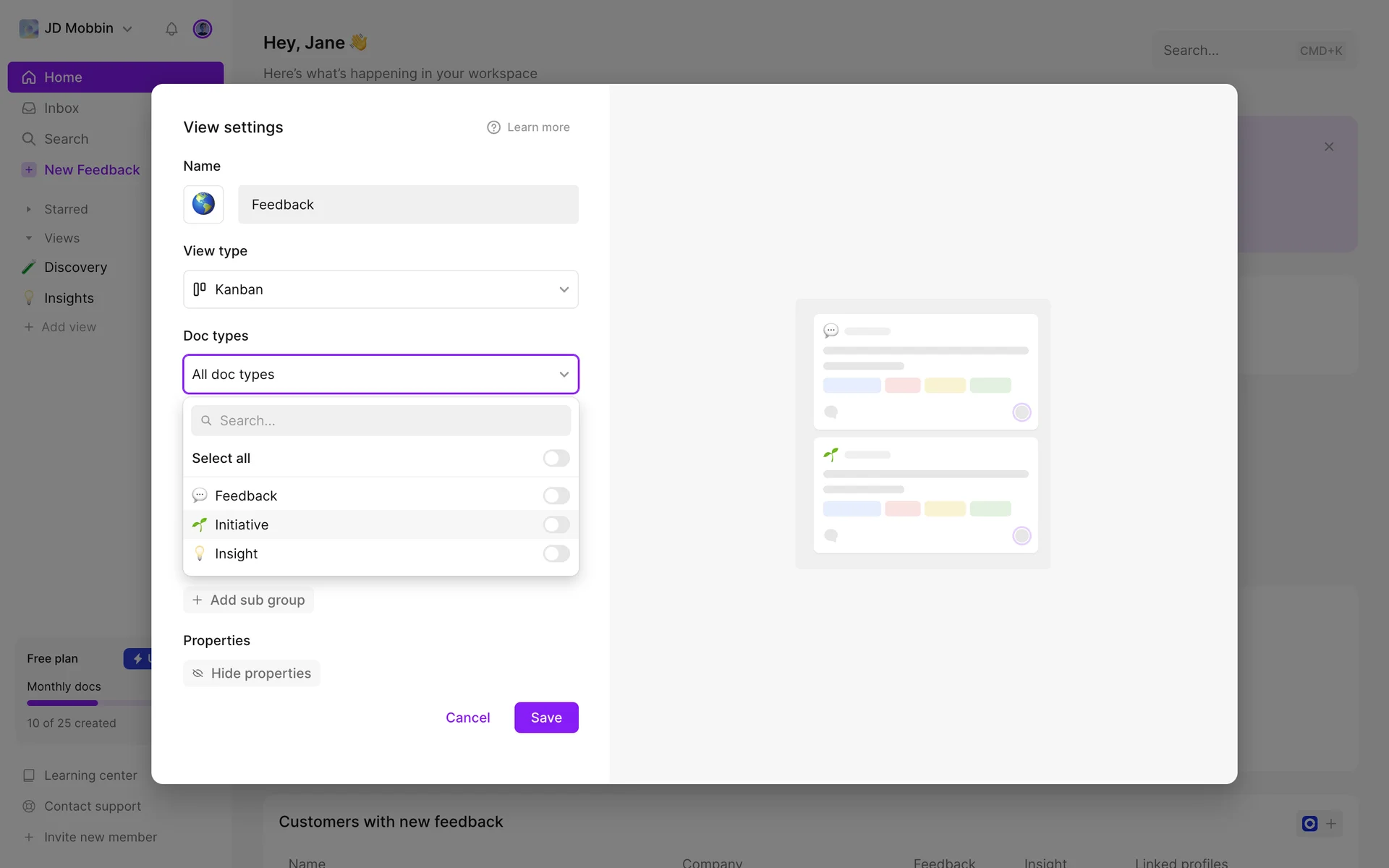Click the blue circle icon near Customers section
The image size is (1389, 868).
(x=1309, y=823)
